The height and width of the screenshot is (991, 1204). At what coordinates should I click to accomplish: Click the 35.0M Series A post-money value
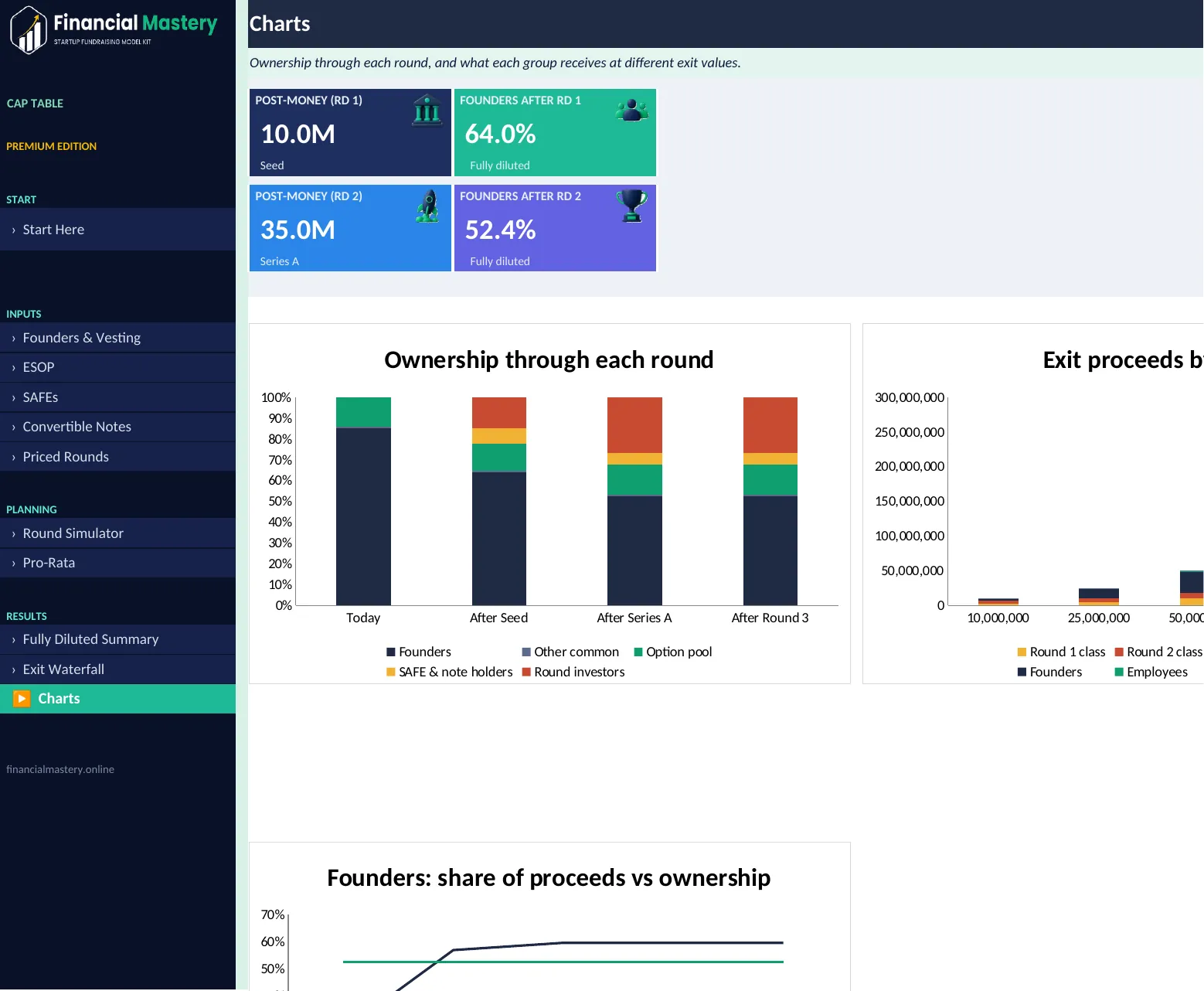click(298, 230)
